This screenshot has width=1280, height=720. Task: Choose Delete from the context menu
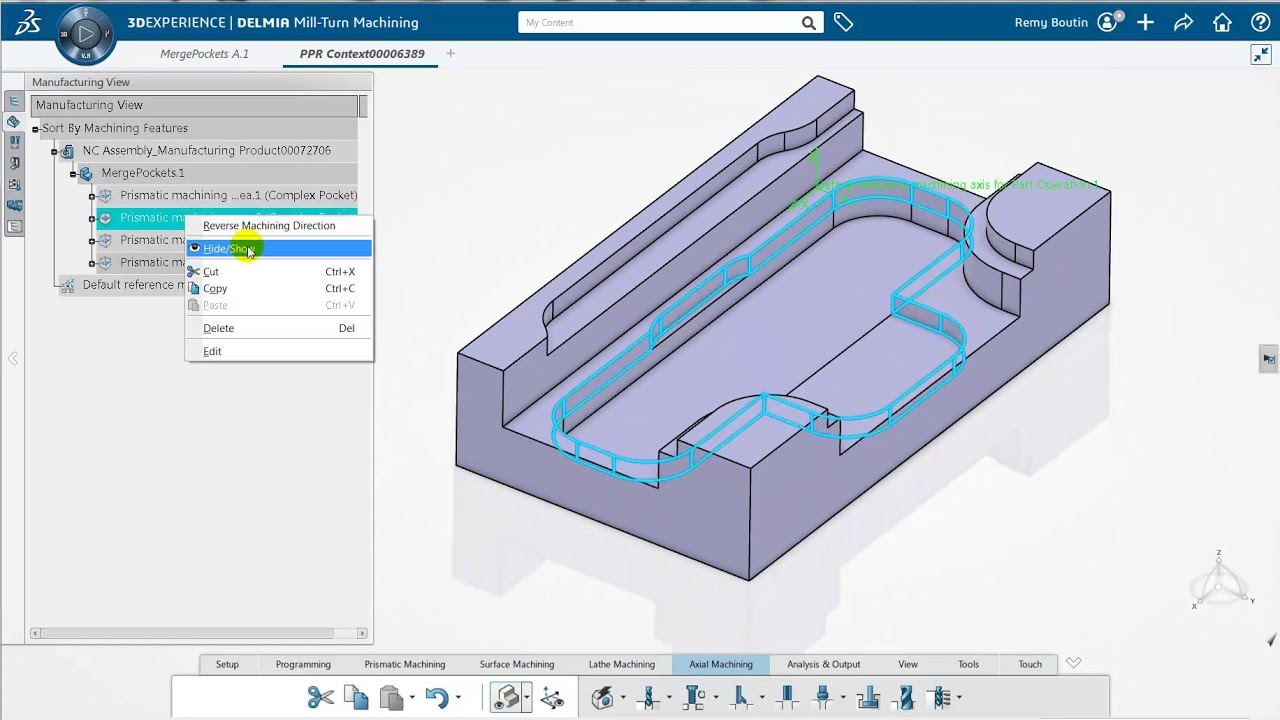coord(218,328)
